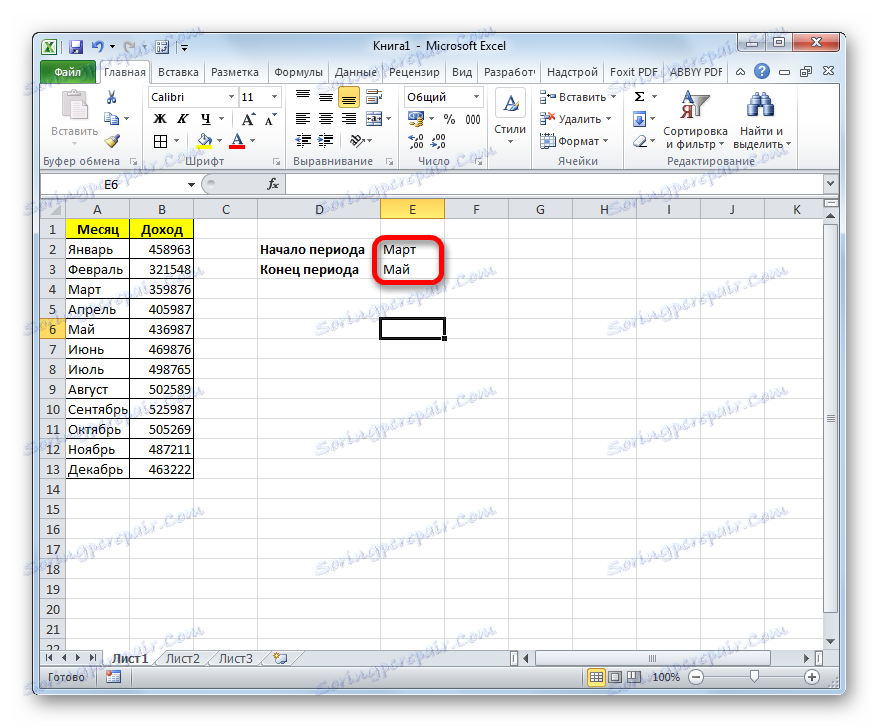Click the zoom out minus button
This screenshot has width=879, height=728.
tap(696, 677)
